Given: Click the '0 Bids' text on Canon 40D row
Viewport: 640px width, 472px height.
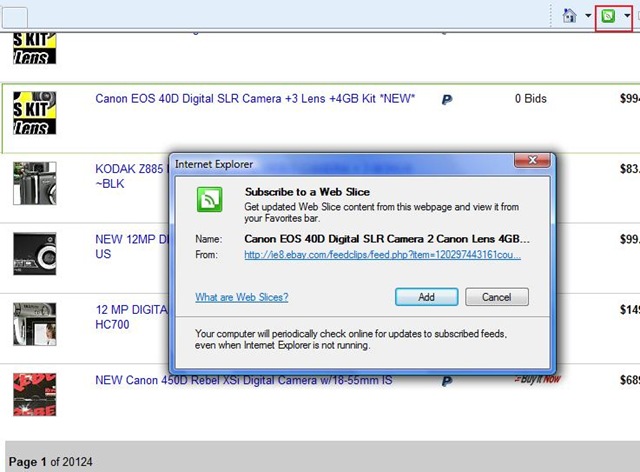Looking at the screenshot, I should click(x=531, y=99).
